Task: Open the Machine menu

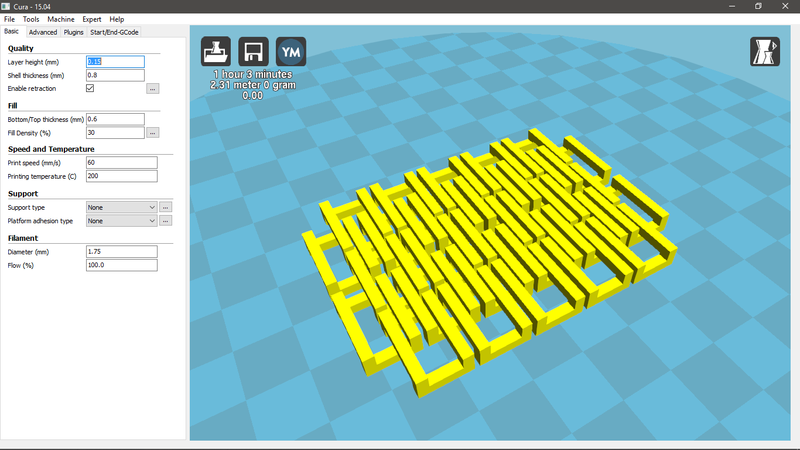Action: pos(61,19)
